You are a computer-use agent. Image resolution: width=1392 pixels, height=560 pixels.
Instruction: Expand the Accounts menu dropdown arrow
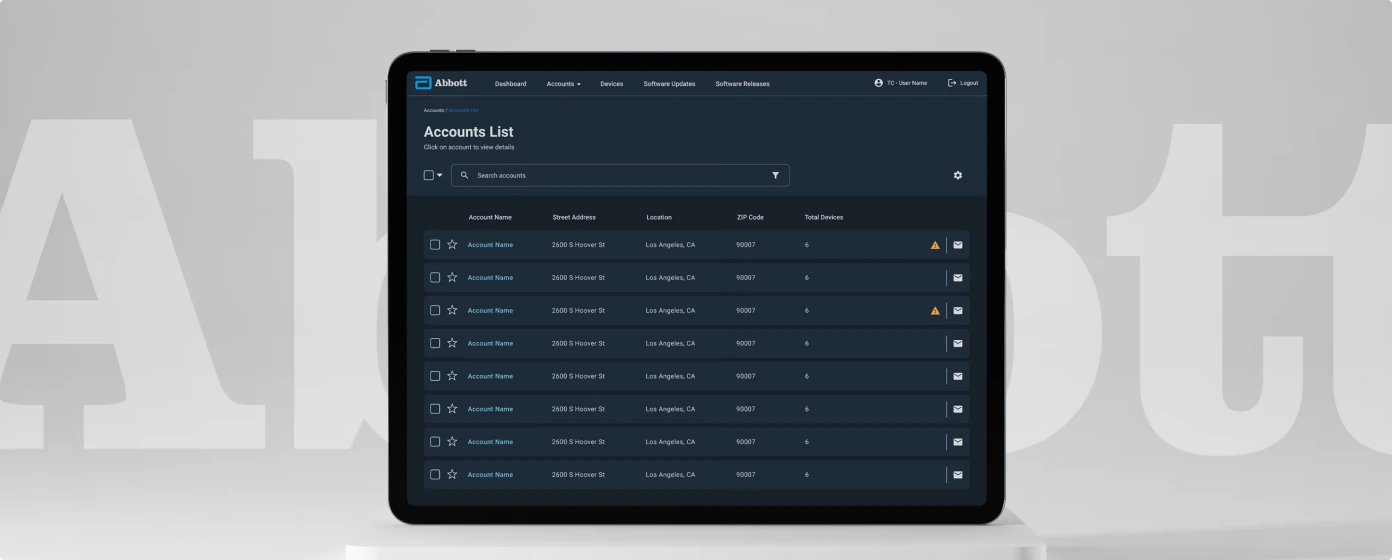578,84
